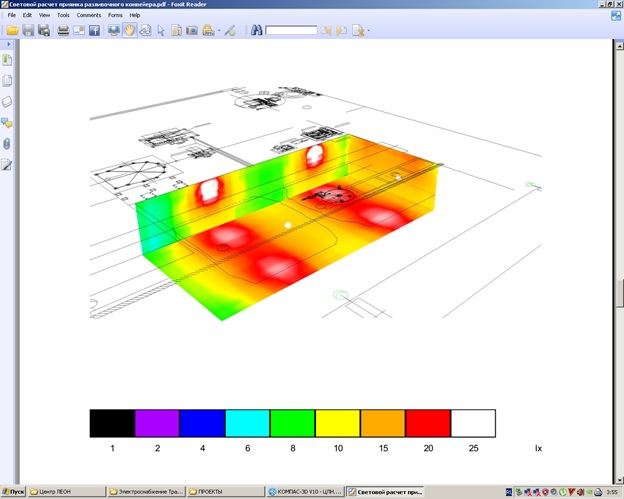Screen dimensions: 624x499
Task: Click the binoculars Find icon
Action: (x=257, y=30)
